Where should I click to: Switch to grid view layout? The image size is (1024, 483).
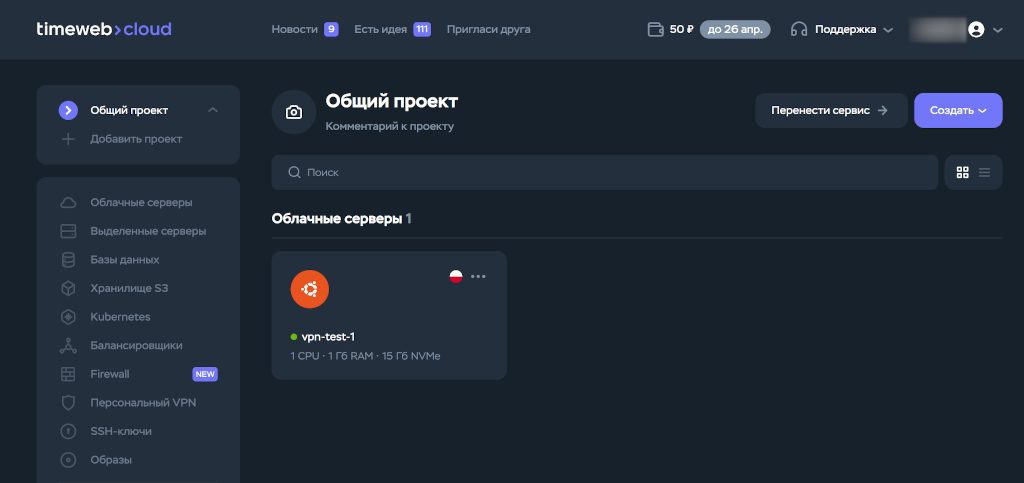tap(962, 172)
